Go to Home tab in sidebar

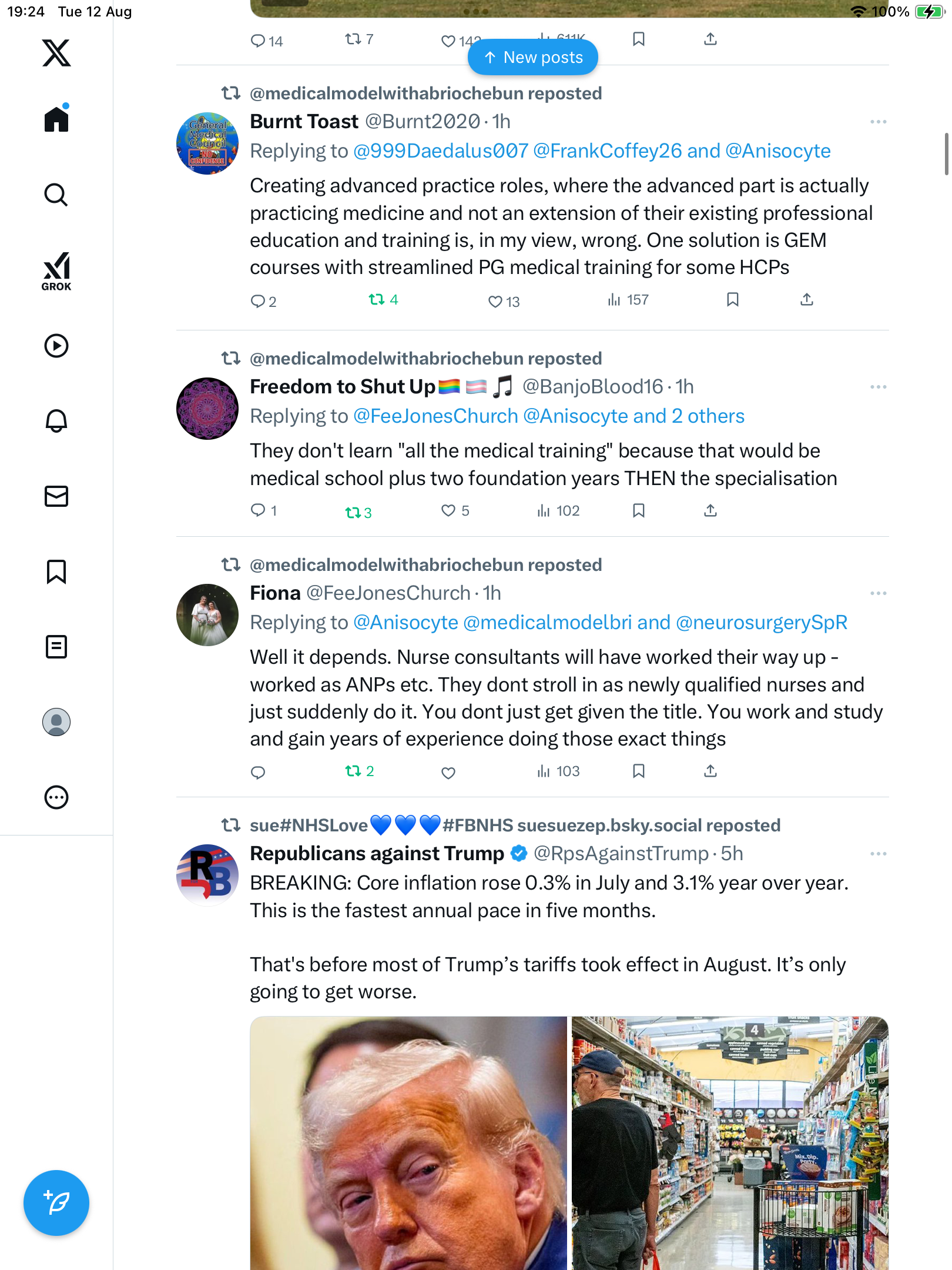tap(56, 119)
